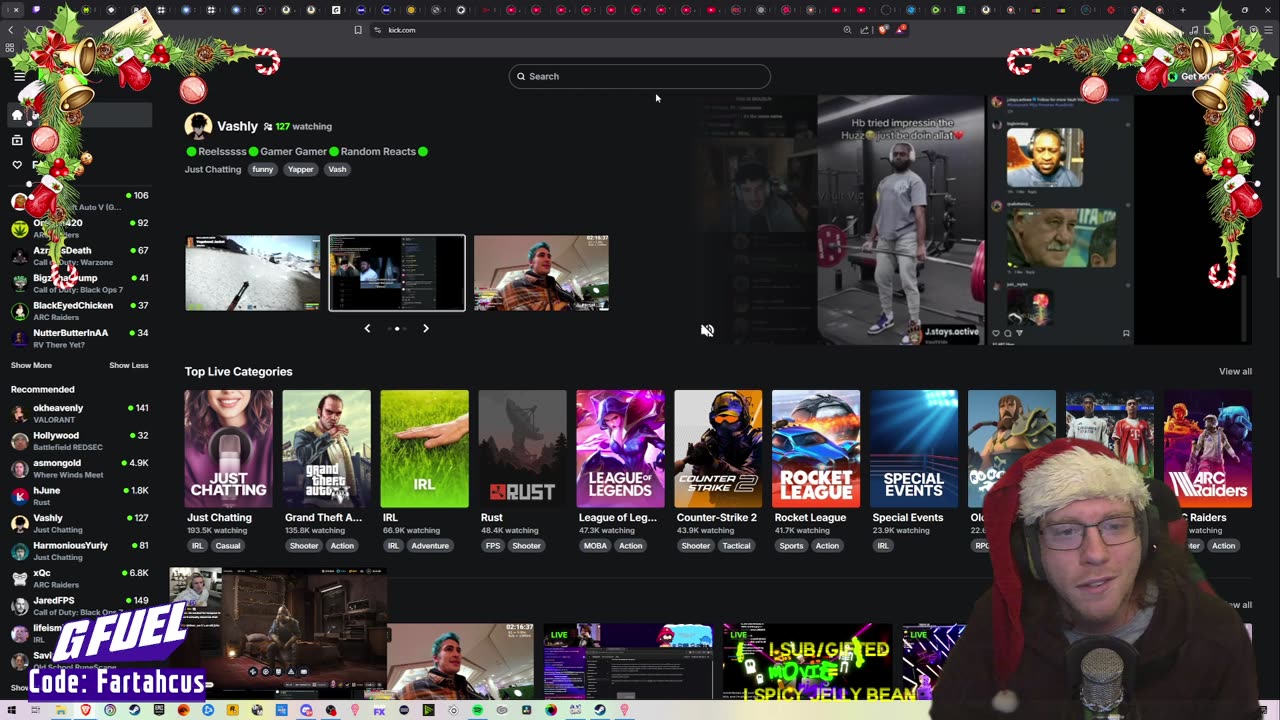Open Vashly's featured channel name
The height and width of the screenshot is (720, 1280).
(x=237, y=126)
